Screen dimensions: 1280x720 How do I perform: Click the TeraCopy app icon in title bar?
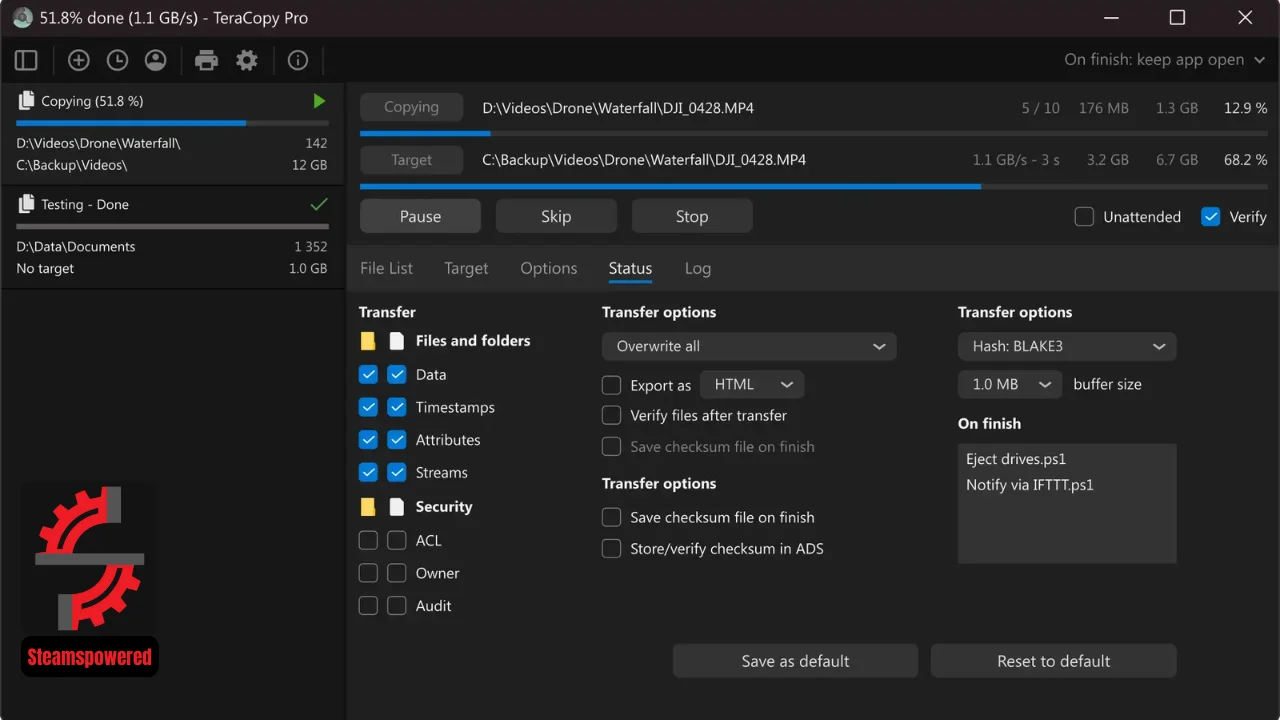pyautogui.click(x=22, y=18)
